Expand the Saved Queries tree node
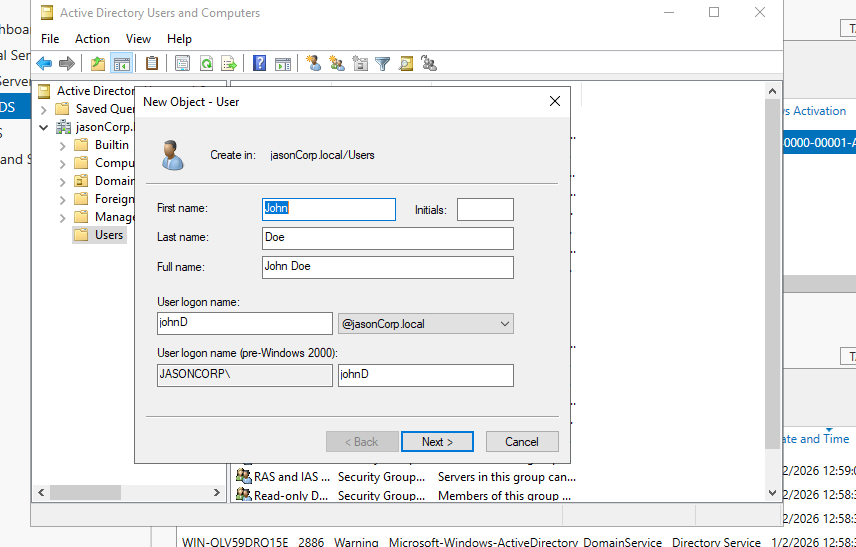The height and width of the screenshot is (547, 856). click(44, 110)
